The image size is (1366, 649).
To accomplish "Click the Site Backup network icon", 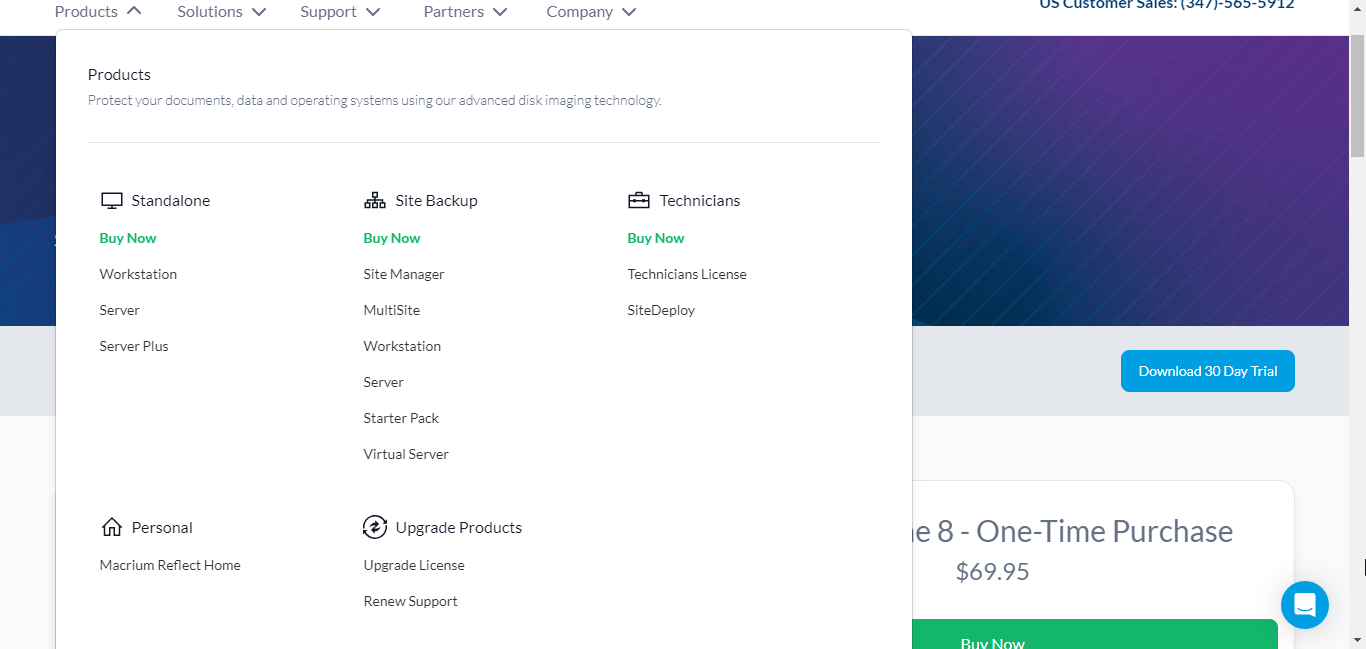I will [x=375, y=200].
